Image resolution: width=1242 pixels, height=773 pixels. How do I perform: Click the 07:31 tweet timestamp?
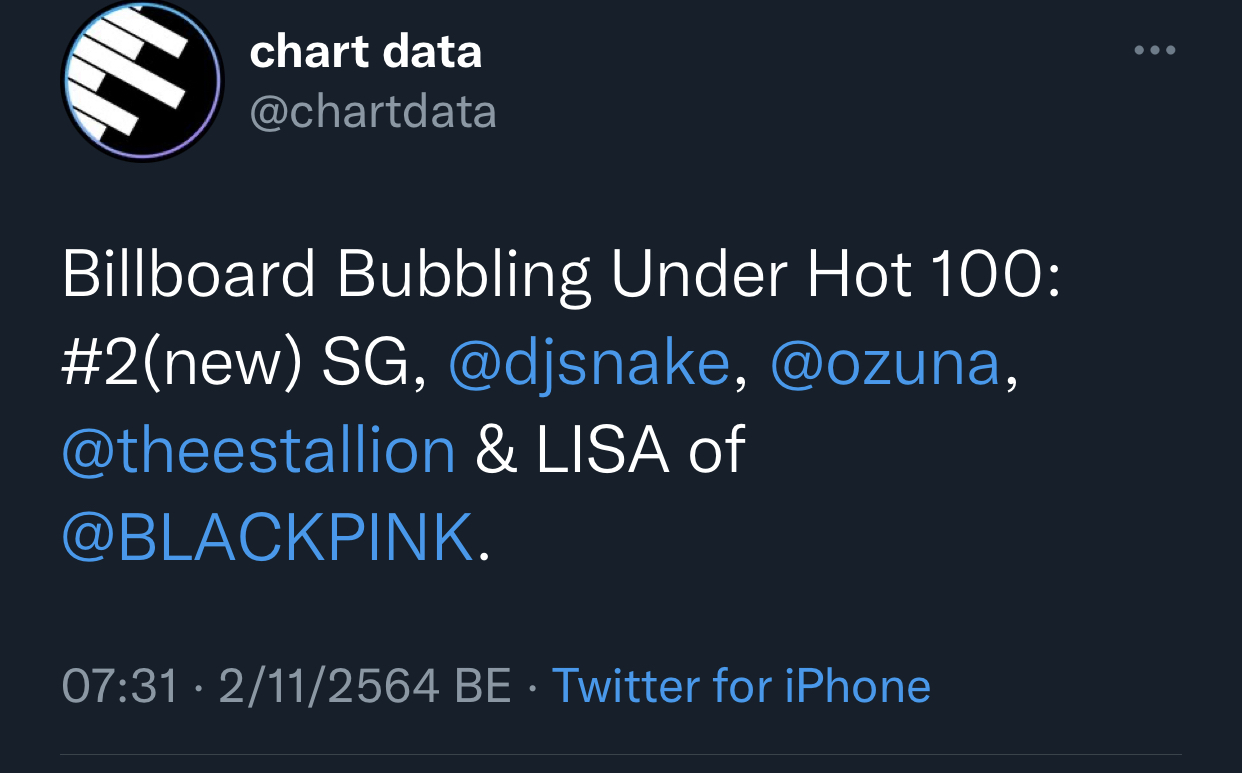point(120,686)
